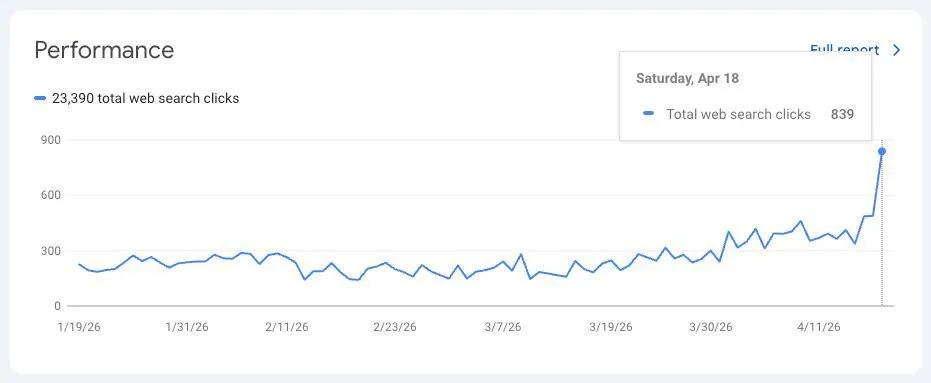Click the tooltip's blue series marker icon
The height and width of the screenshot is (383, 931).
point(649,114)
